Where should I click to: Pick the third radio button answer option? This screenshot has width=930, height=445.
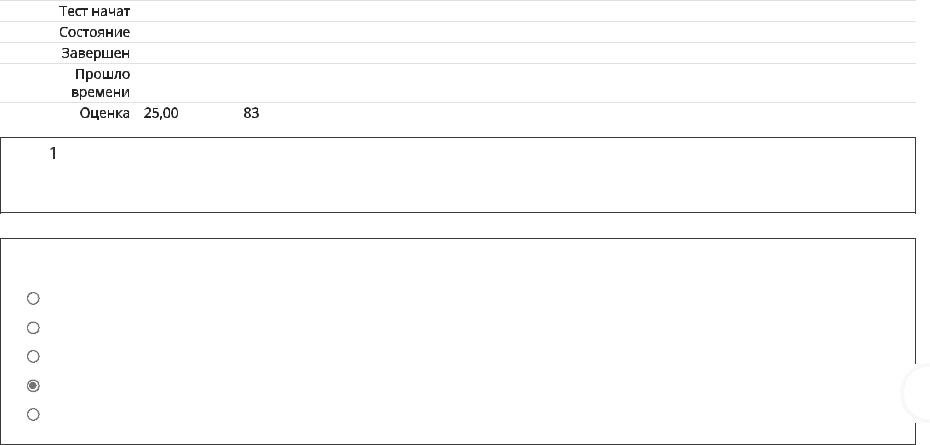(33, 356)
